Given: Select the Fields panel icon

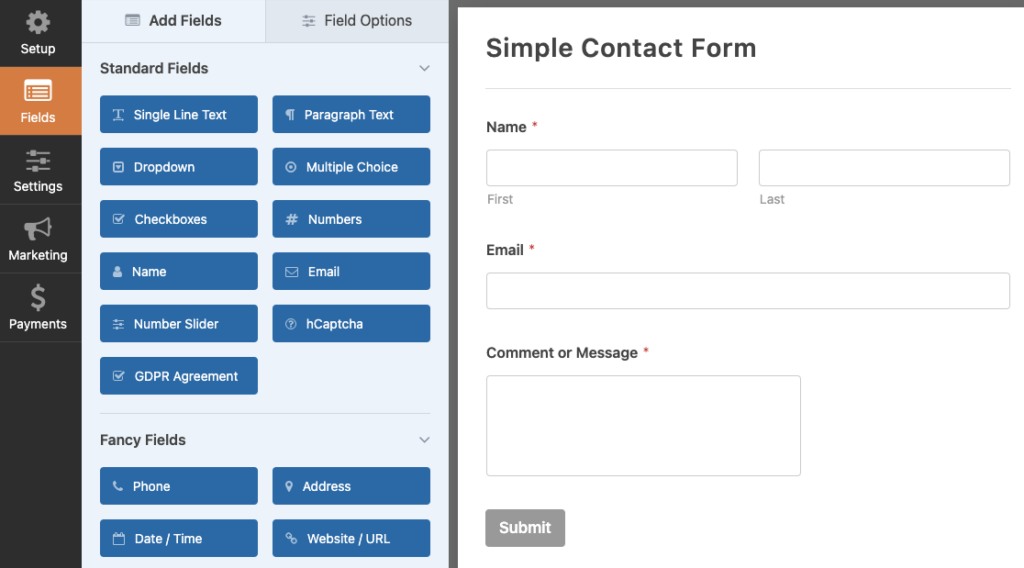Looking at the screenshot, I should click(38, 92).
